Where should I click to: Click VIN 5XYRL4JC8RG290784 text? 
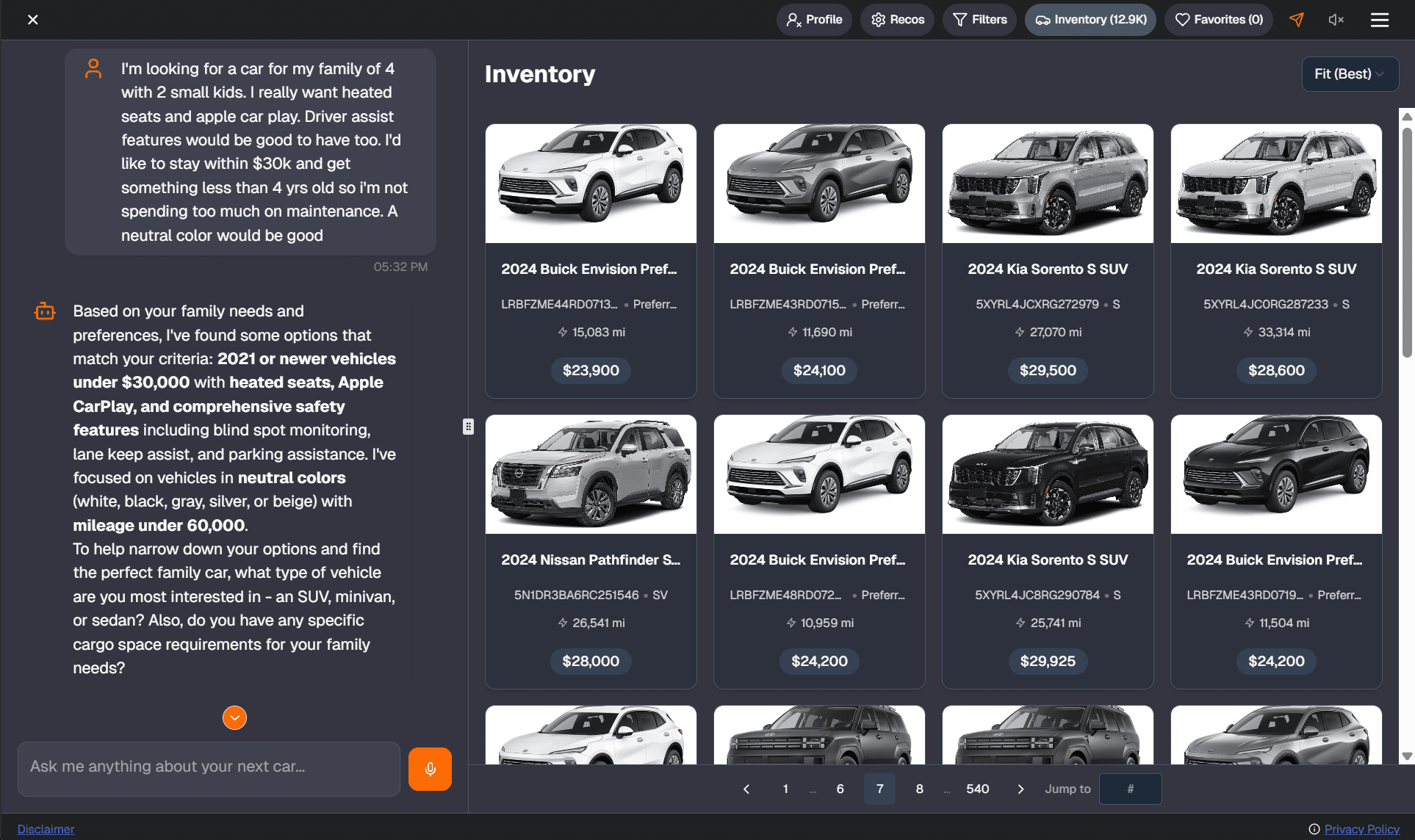(x=1037, y=595)
